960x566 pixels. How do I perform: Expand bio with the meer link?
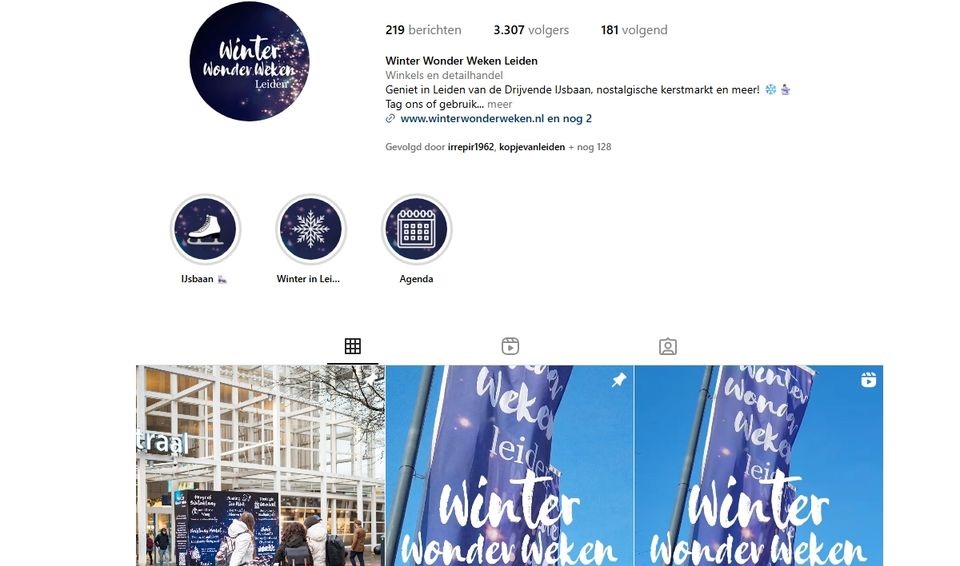500,104
